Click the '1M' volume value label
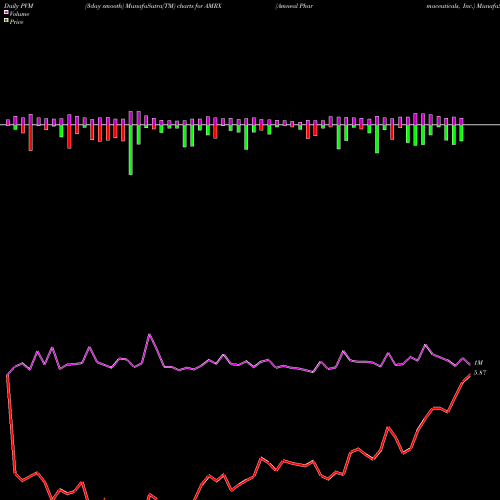The height and width of the screenshot is (500, 500). [x=478, y=363]
